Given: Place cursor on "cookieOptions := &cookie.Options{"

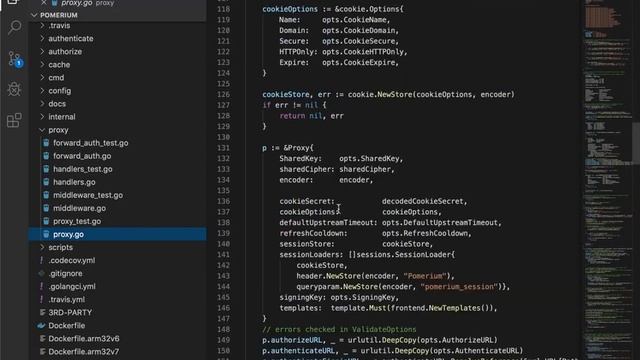Looking at the screenshot, I should point(332,9).
